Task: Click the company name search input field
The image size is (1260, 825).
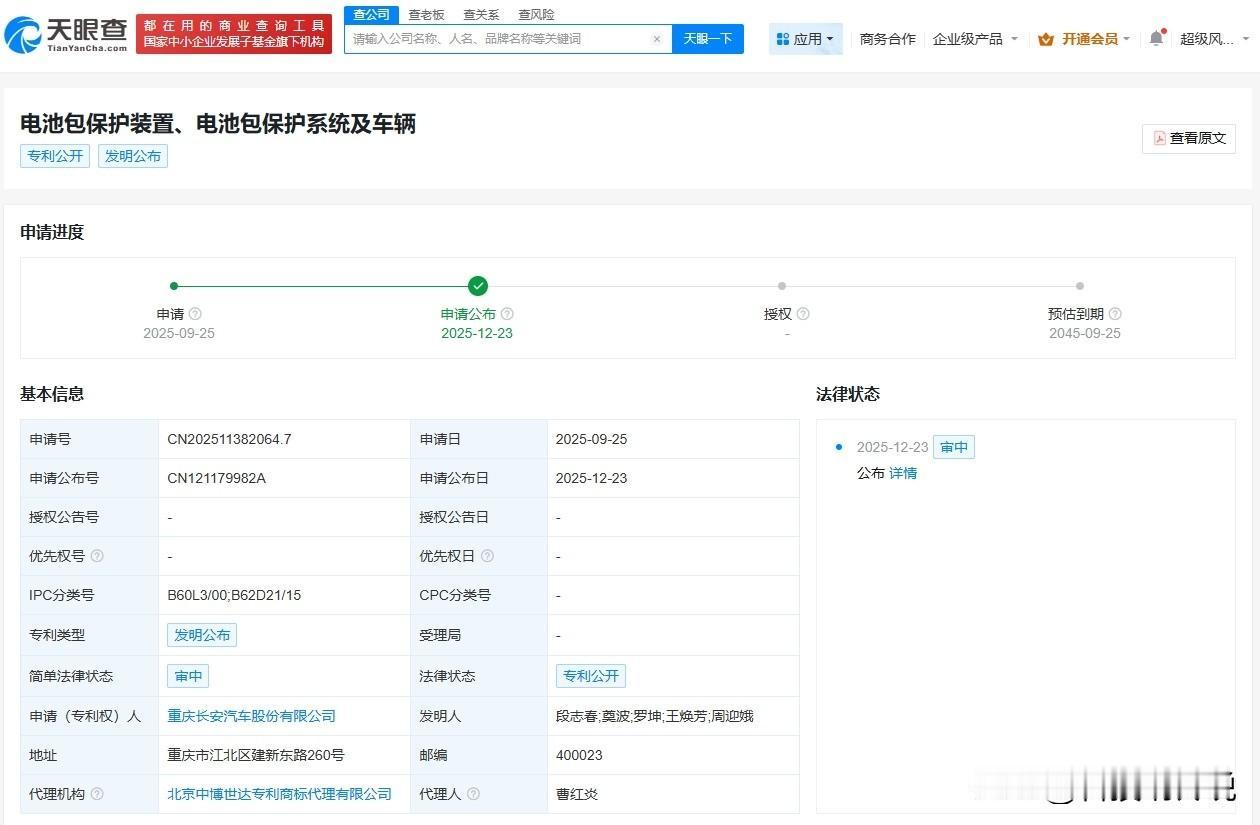Action: 500,39
